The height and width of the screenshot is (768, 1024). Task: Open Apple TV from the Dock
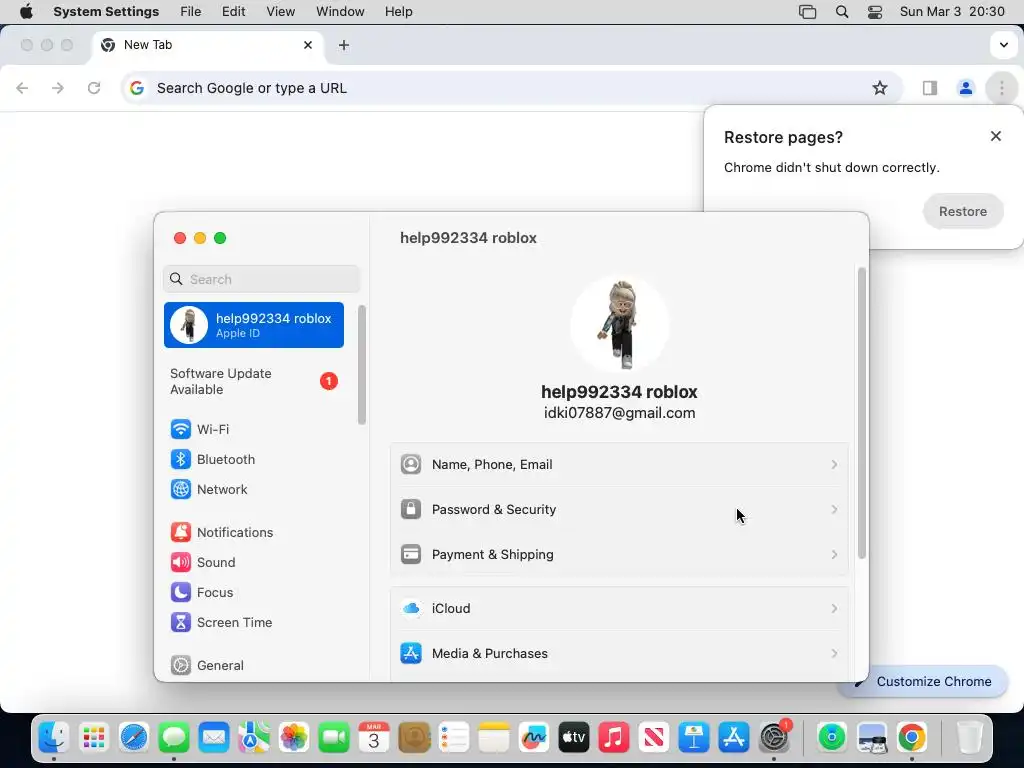574,738
